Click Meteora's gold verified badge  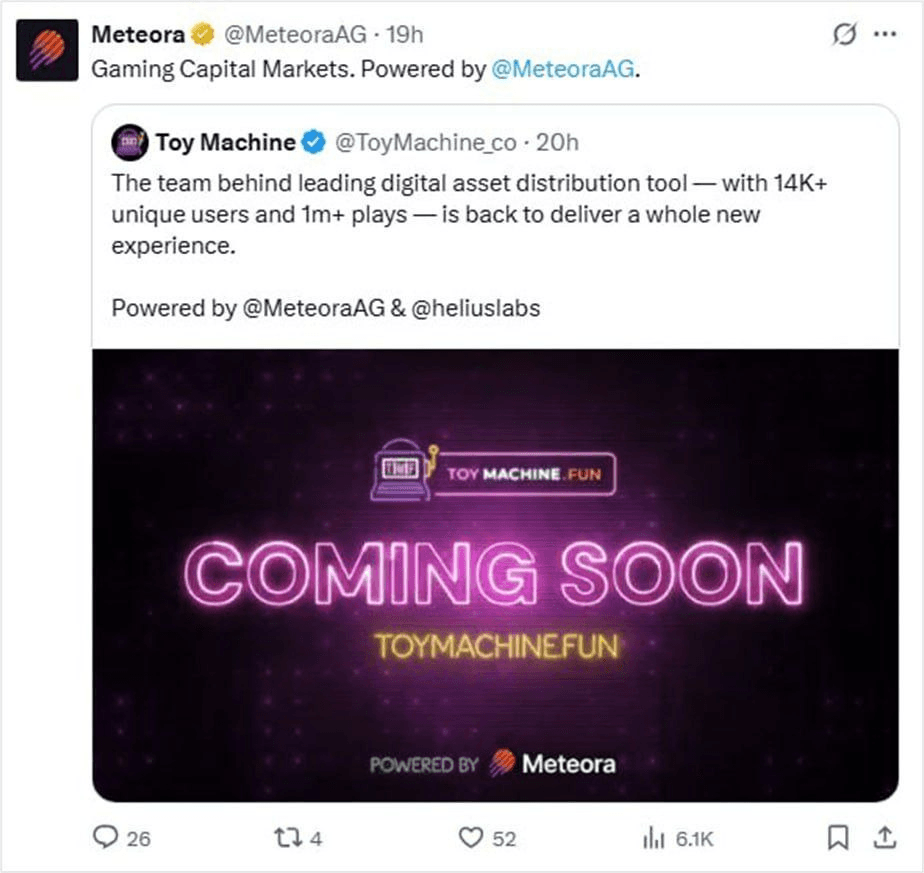pos(203,34)
